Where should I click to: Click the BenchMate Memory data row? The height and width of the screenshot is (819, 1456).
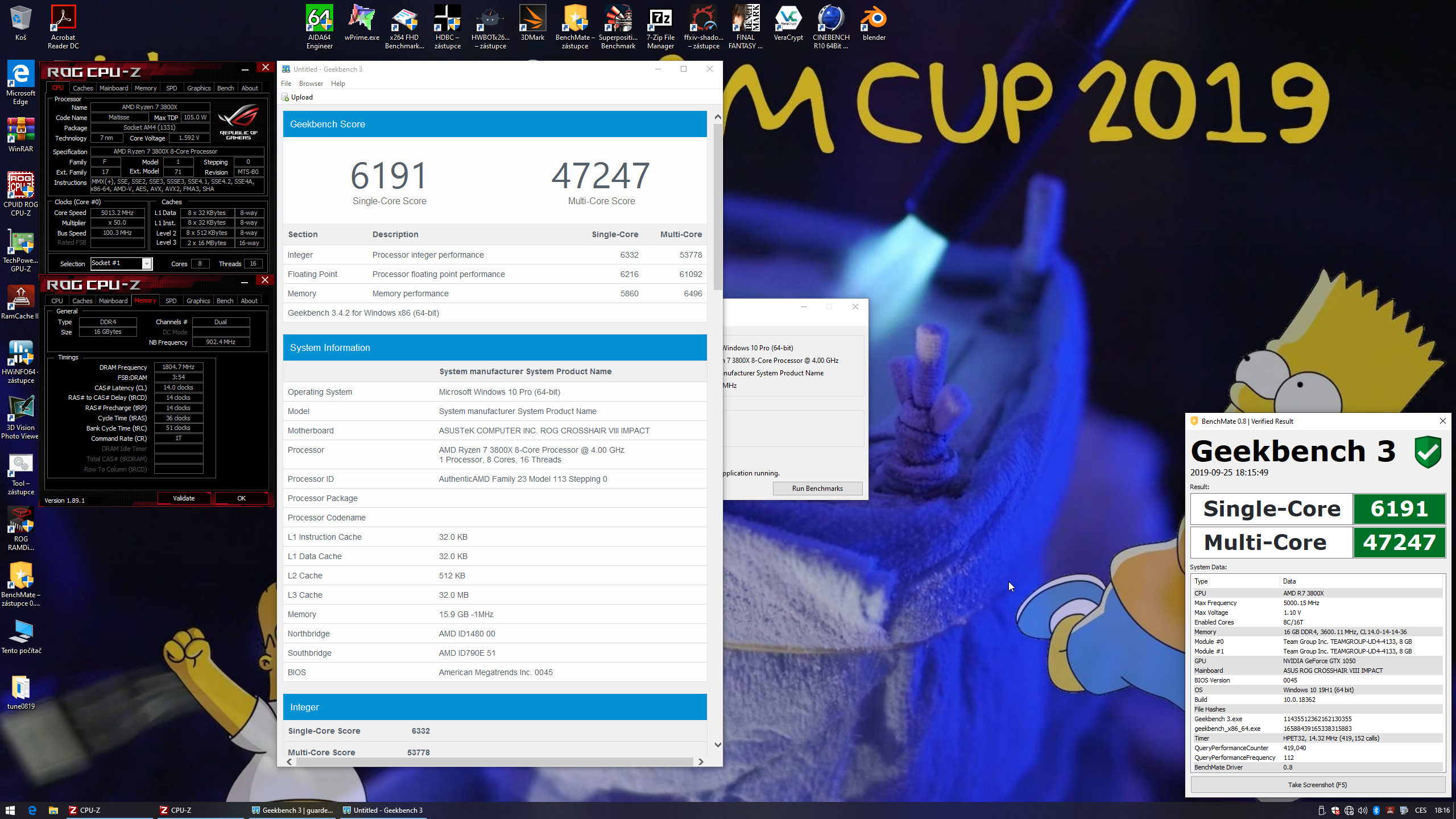(1317, 632)
